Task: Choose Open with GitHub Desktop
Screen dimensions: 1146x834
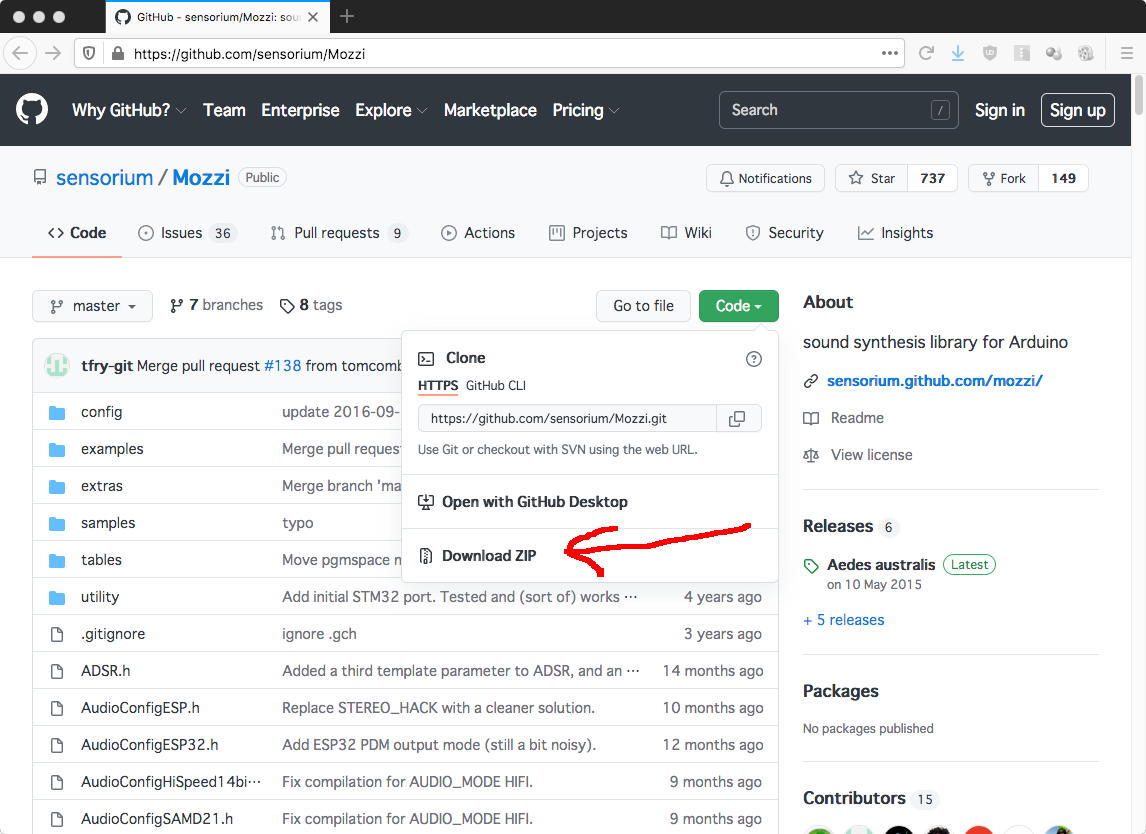Action: tap(534, 502)
